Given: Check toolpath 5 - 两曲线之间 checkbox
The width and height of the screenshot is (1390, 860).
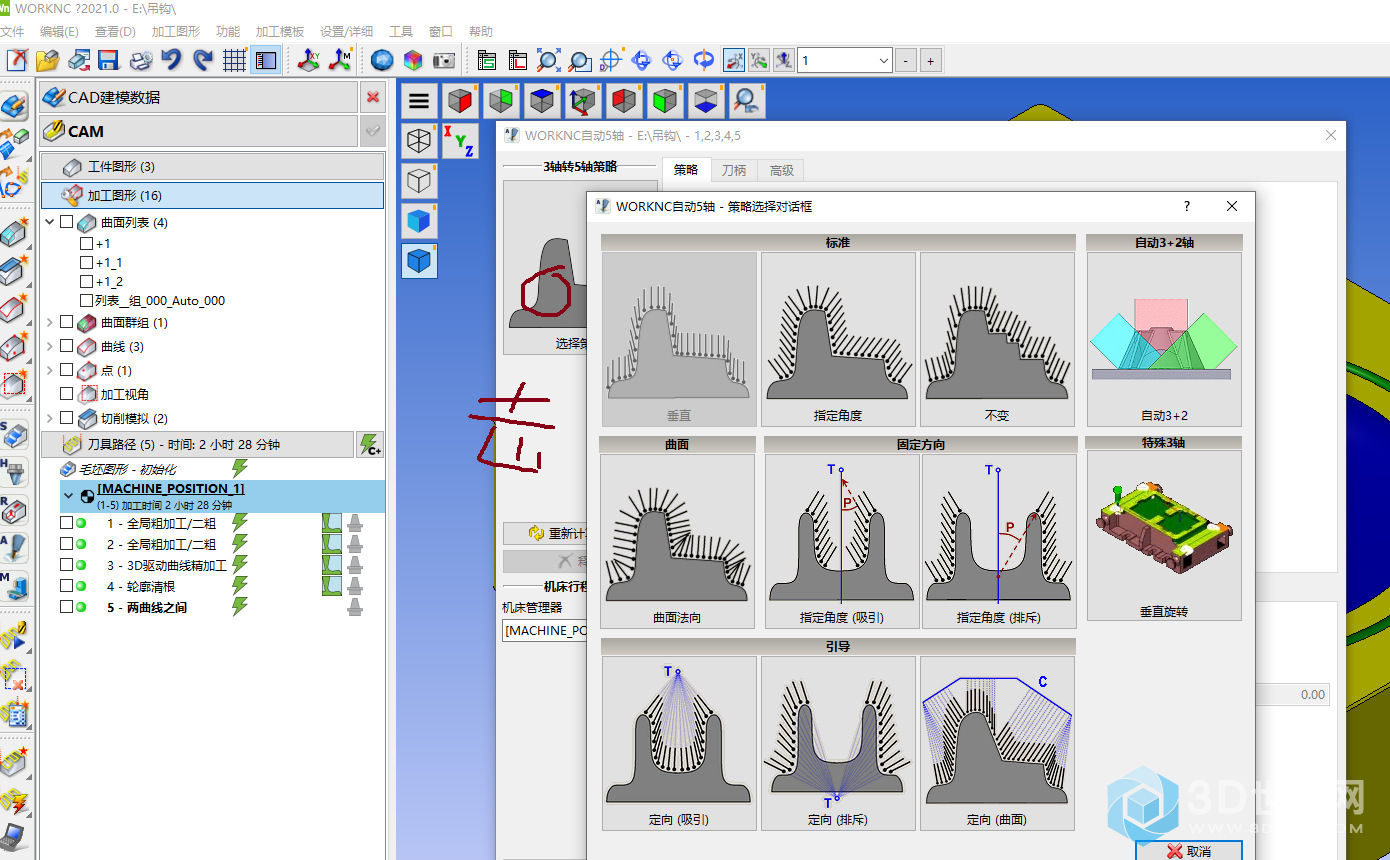Looking at the screenshot, I should point(66,607).
